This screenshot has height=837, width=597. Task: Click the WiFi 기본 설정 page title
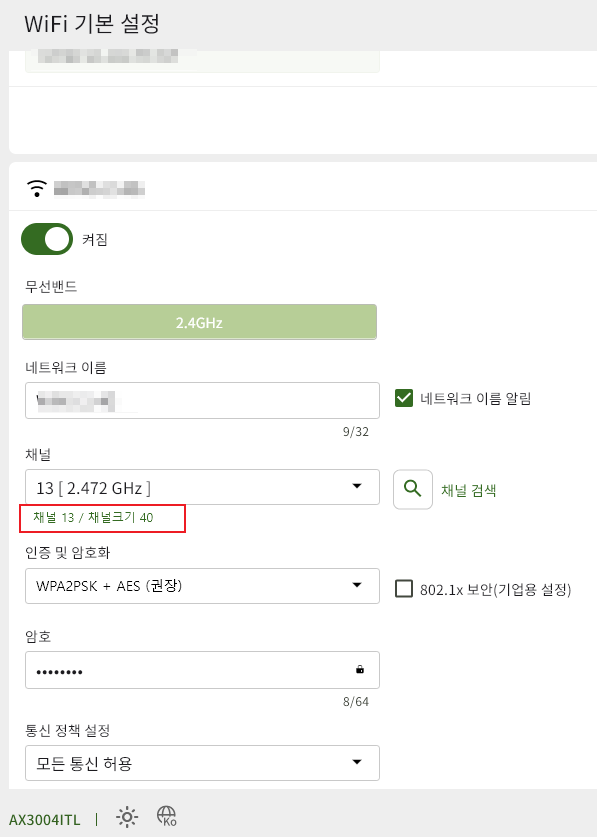coord(92,24)
